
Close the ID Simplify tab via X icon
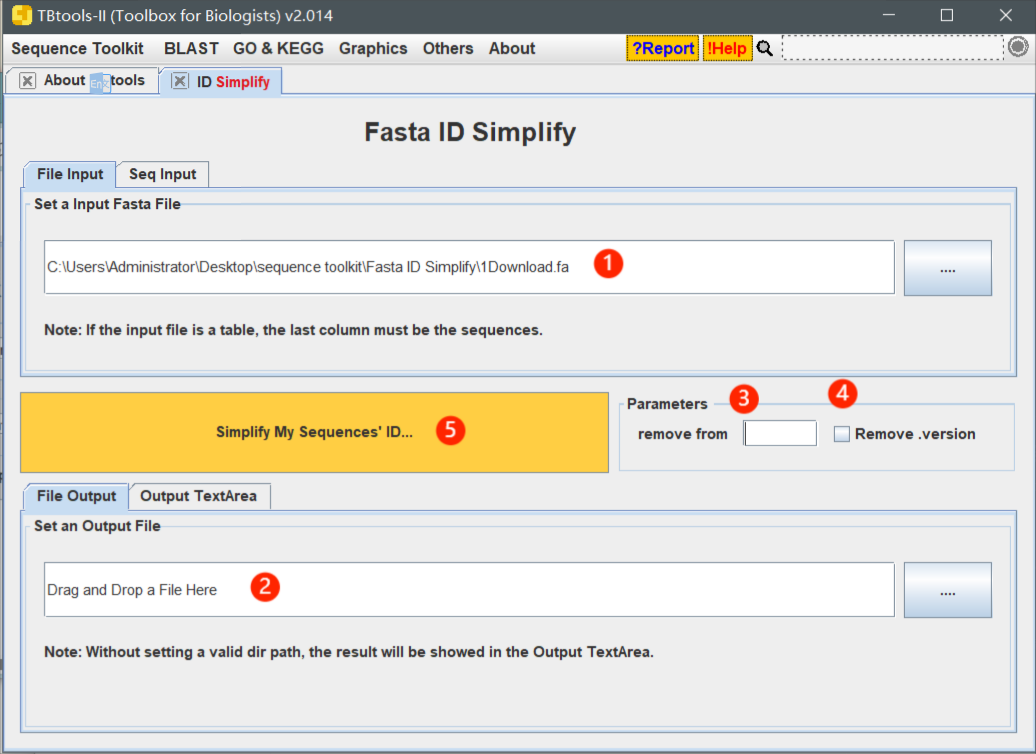[180, 81]
